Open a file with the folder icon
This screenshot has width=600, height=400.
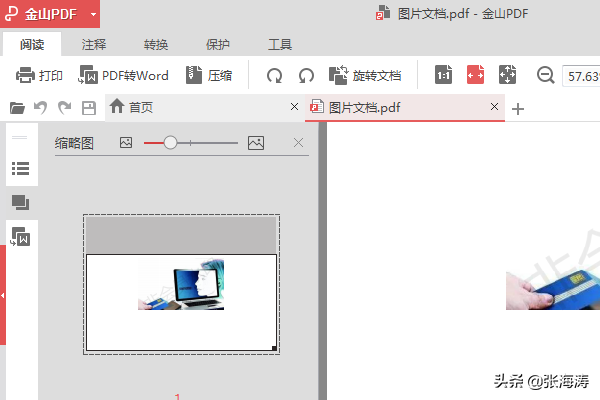point(17,108)
